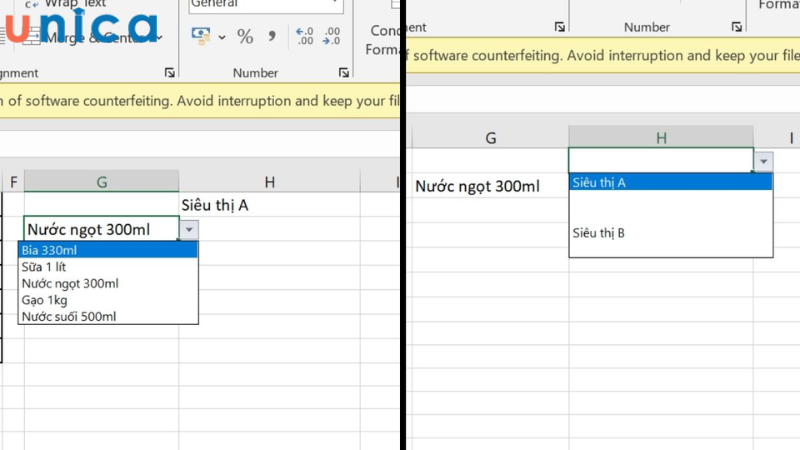Apply Comma Style number formatting

(272, 37)
